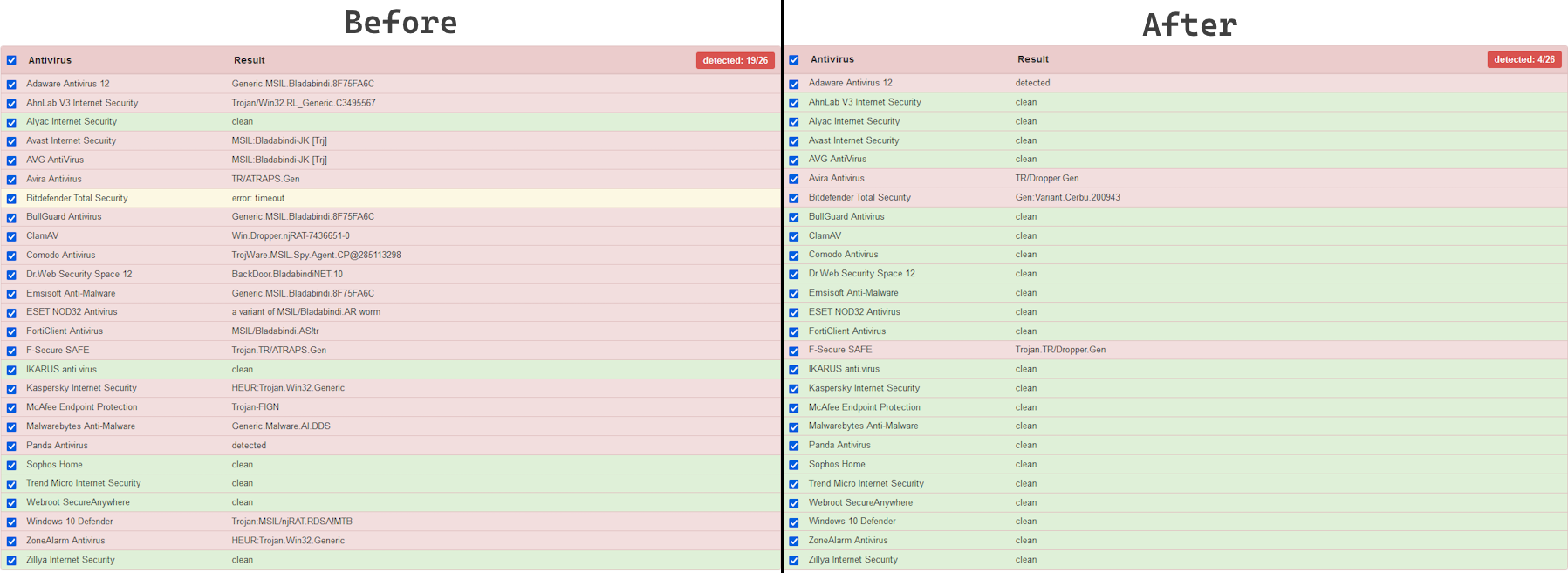Click 'BullGuard Antivirus' in Before table
Viewport: 1568px width, 573px height.
[x=64, y=216]
